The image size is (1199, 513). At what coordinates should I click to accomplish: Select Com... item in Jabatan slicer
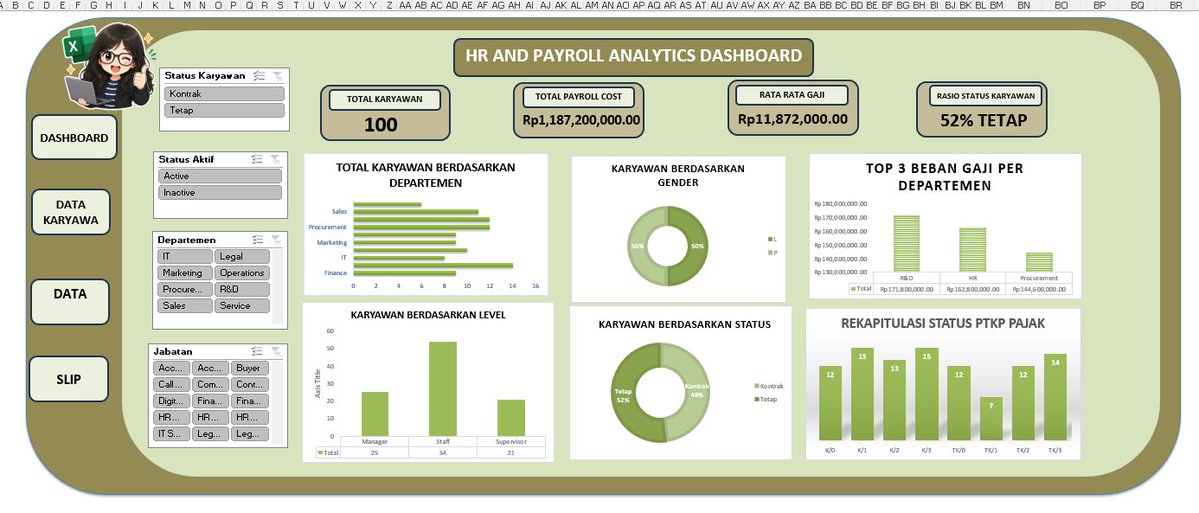click(210, 385)
